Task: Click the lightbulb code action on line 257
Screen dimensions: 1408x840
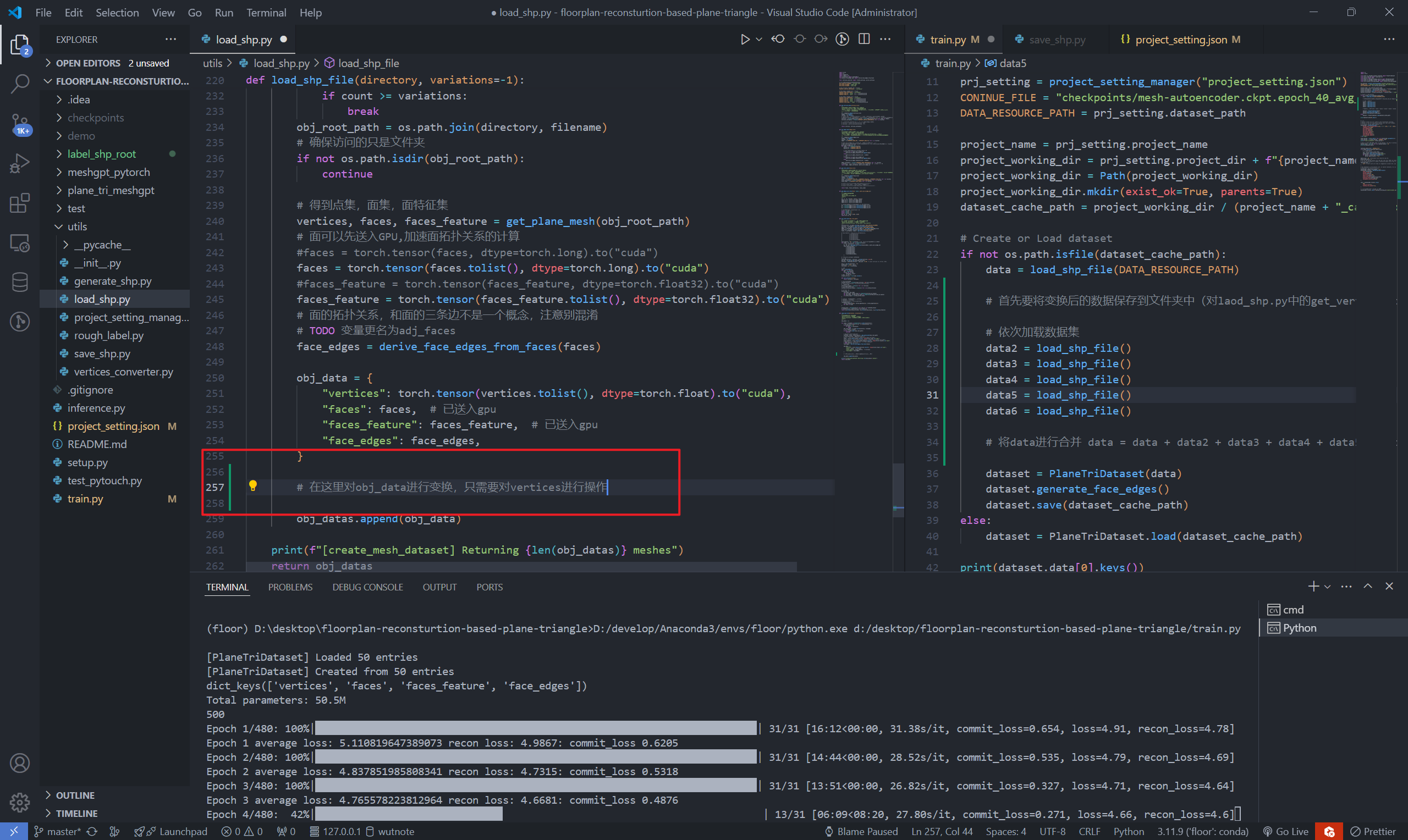Action: click(x=253, y=485)
